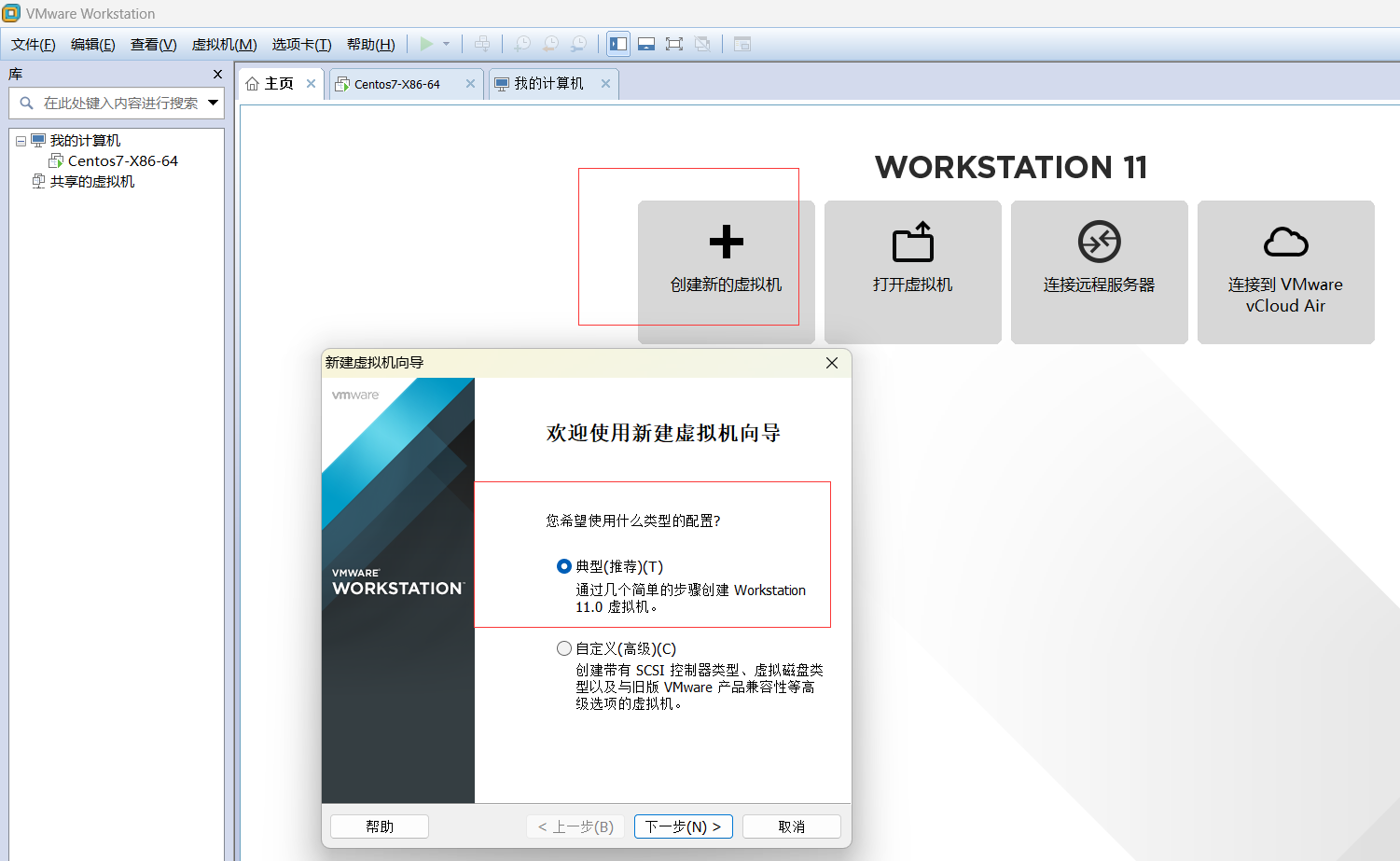Click the search magnifier icon in library
Image resolution: width=1400 pixels, height=861 pixels.
[26, 103]
